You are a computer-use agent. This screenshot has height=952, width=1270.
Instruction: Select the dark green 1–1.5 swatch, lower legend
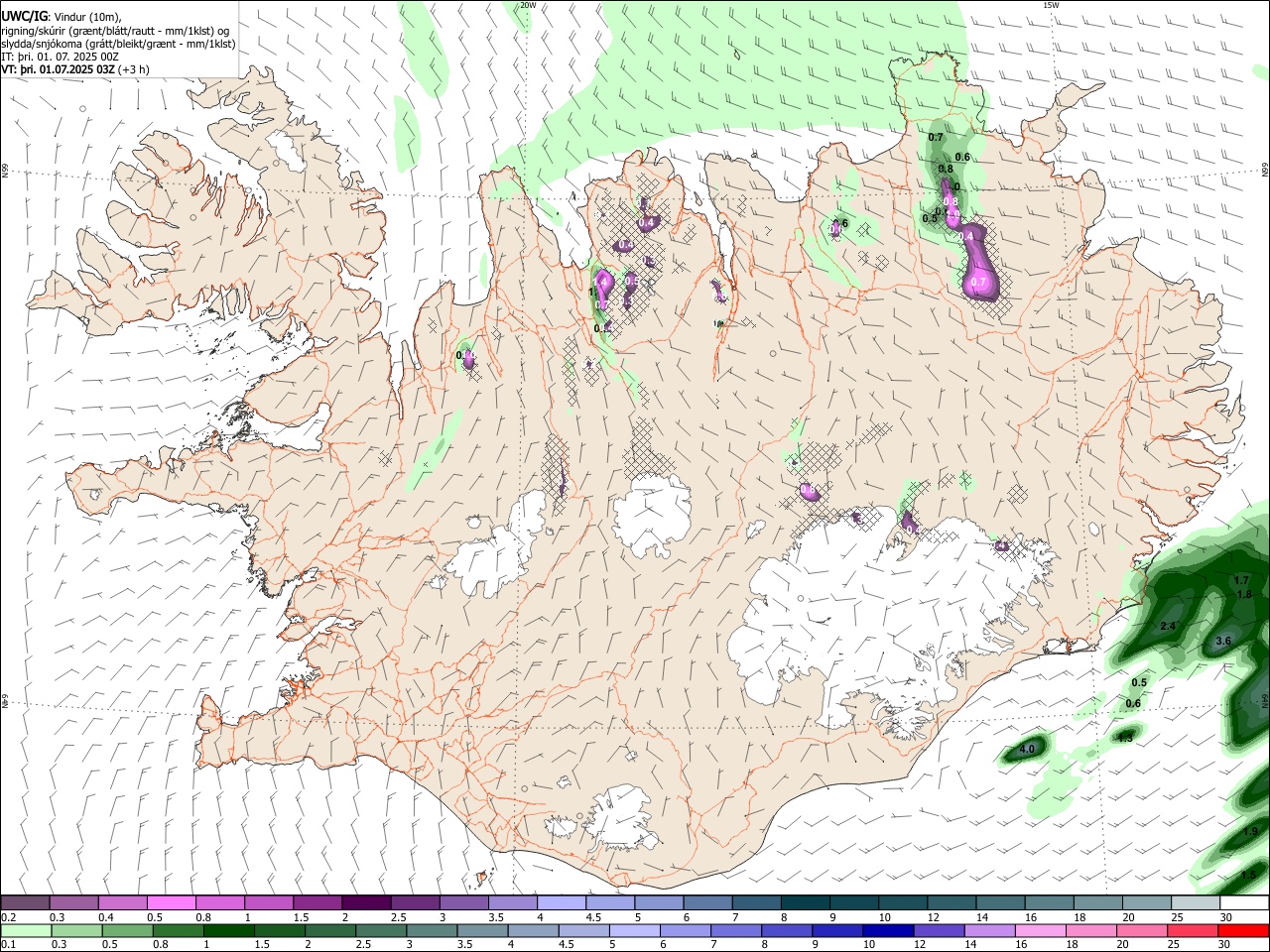click(228, 930)
